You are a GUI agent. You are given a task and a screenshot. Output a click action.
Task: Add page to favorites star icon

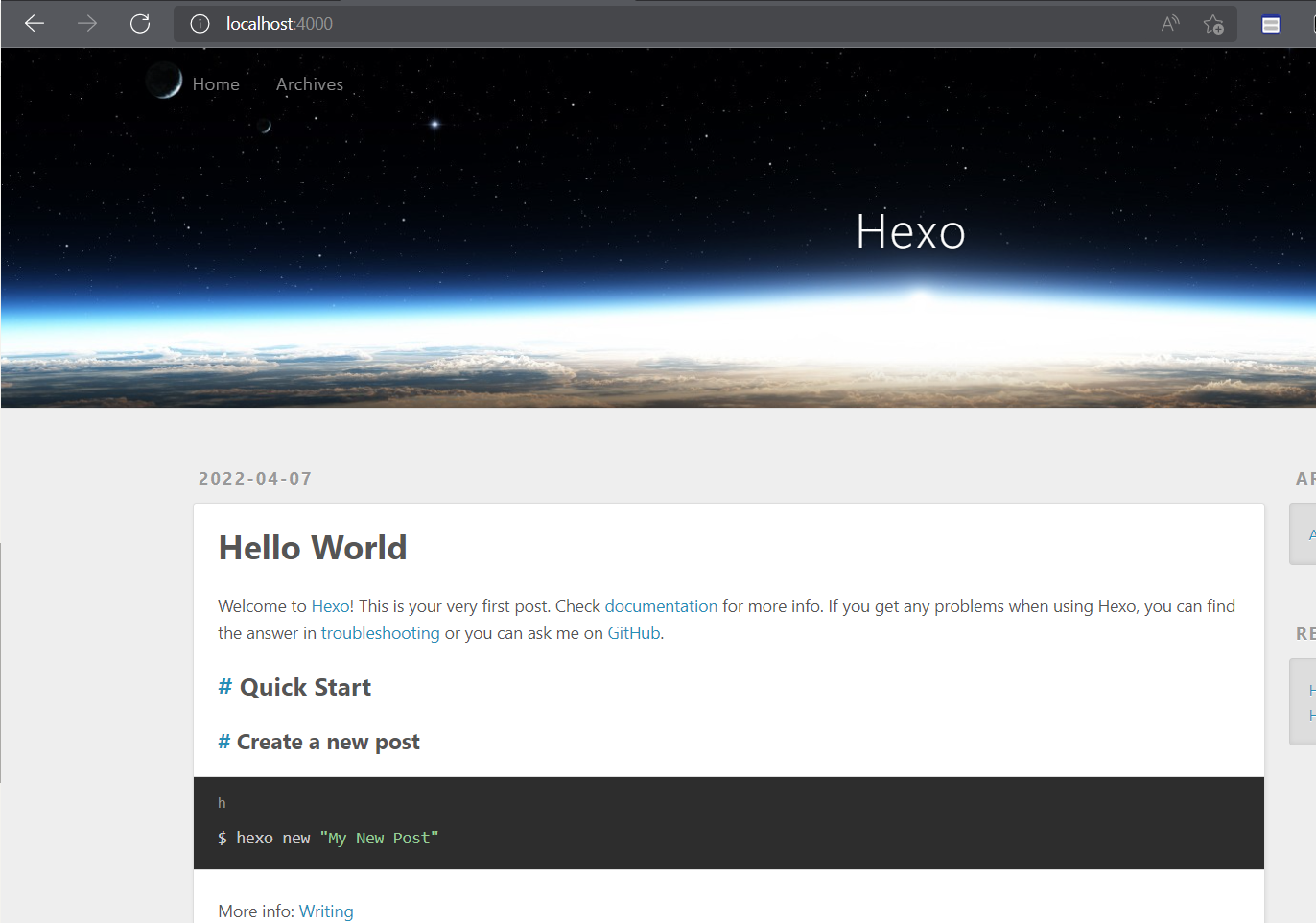coord(1213,24)
